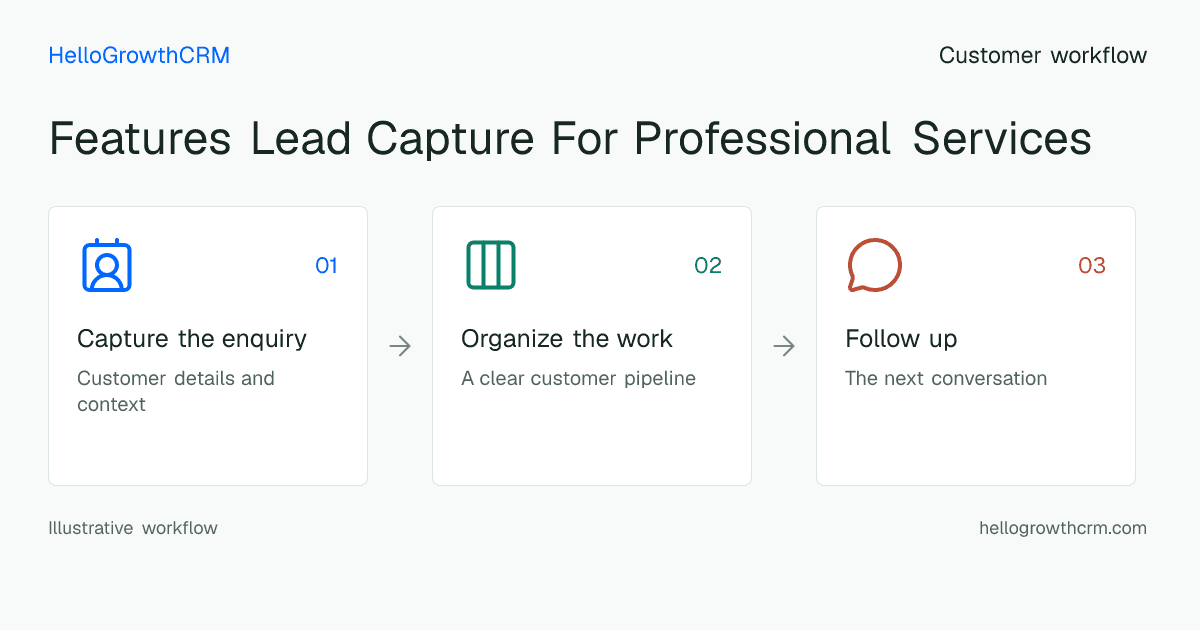Screen dimensions: 1200x630
Task: Click the arrow between Organize and Follow up cards
Action: [784, 346]
